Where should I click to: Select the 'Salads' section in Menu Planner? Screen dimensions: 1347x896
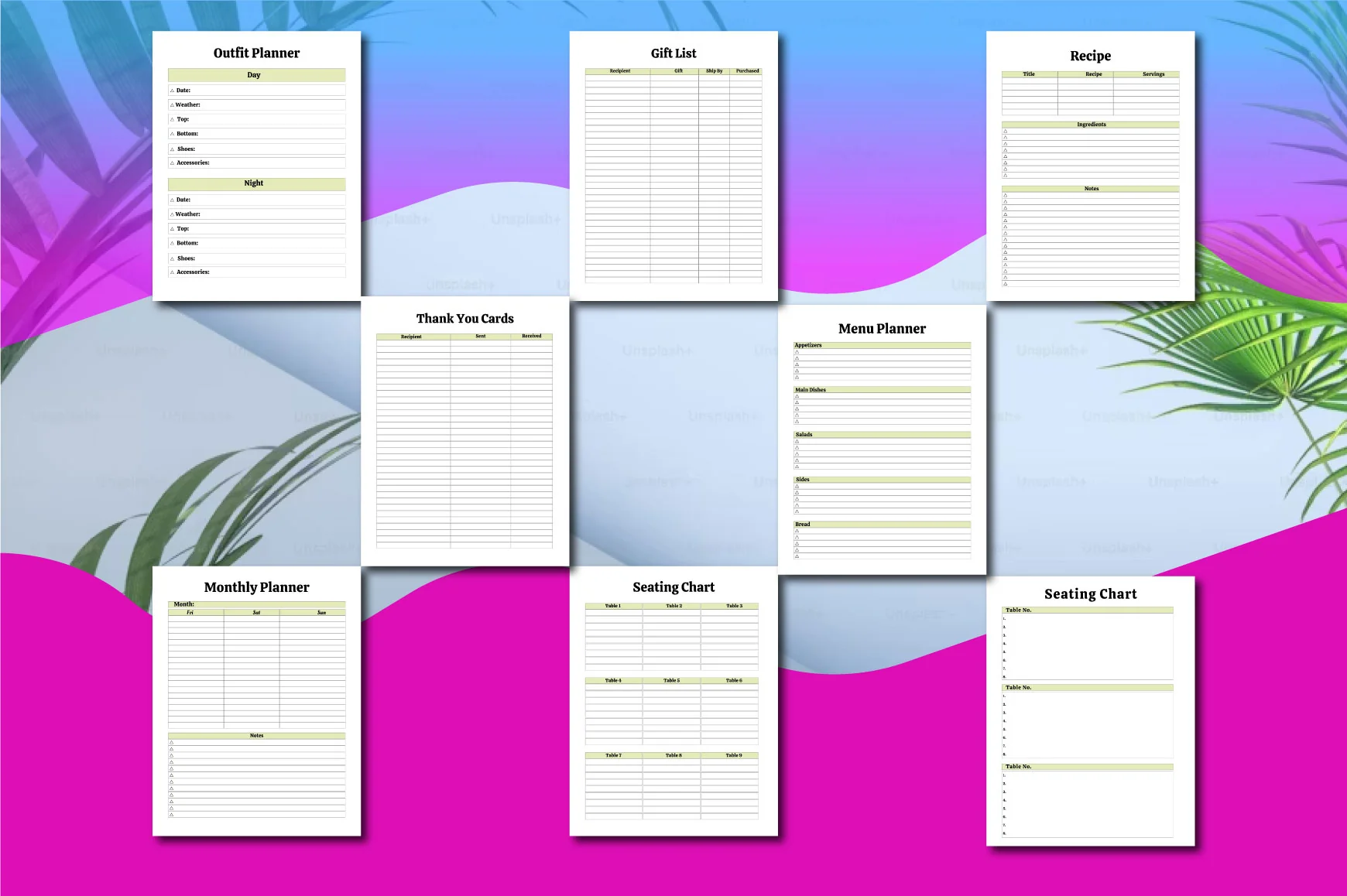coord(882,435)
